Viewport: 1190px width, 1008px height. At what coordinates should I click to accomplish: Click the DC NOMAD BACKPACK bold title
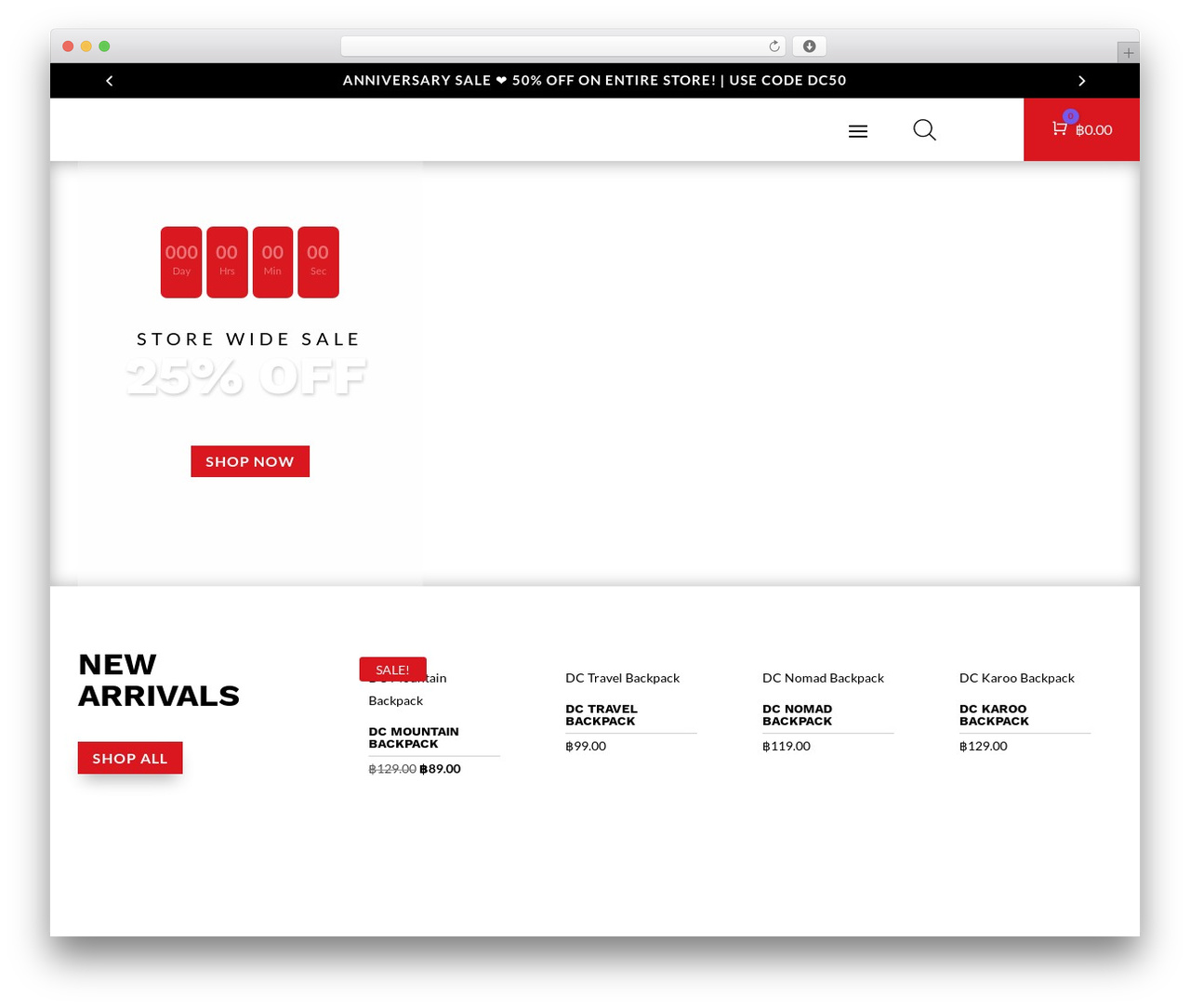[x=798, y=715]
